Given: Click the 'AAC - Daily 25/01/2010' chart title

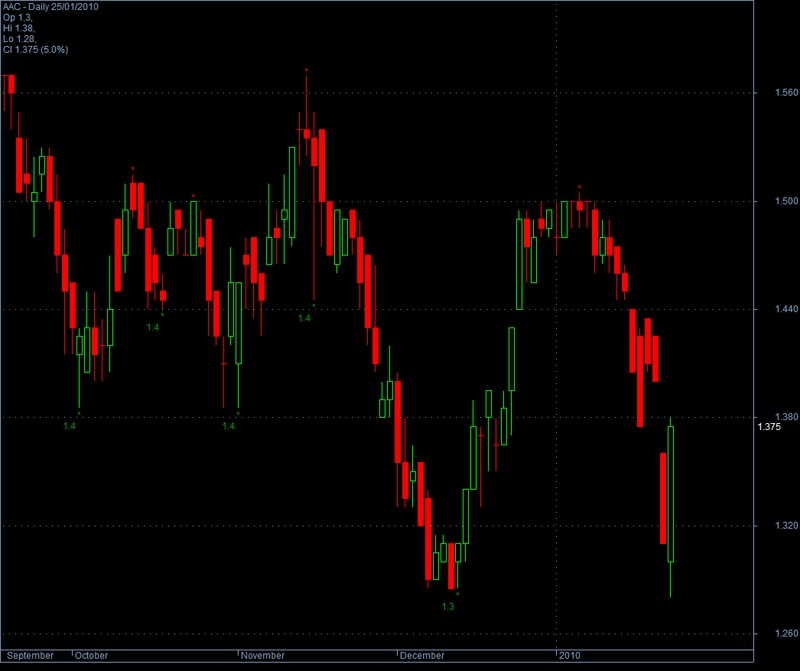Looking at the screenshot, I should [51, 7].
